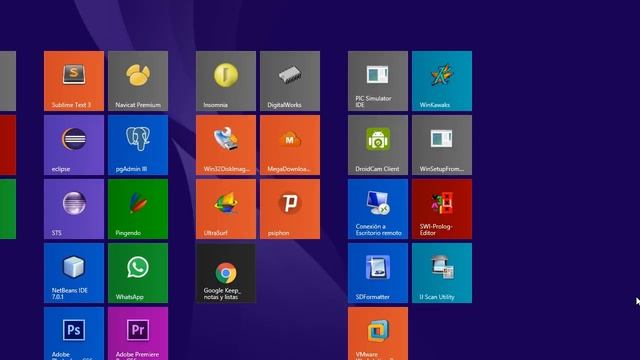This screenshot has height=360, width=640.
Task: Open the Adobe Photoshop tile
Action: (74, 333)
